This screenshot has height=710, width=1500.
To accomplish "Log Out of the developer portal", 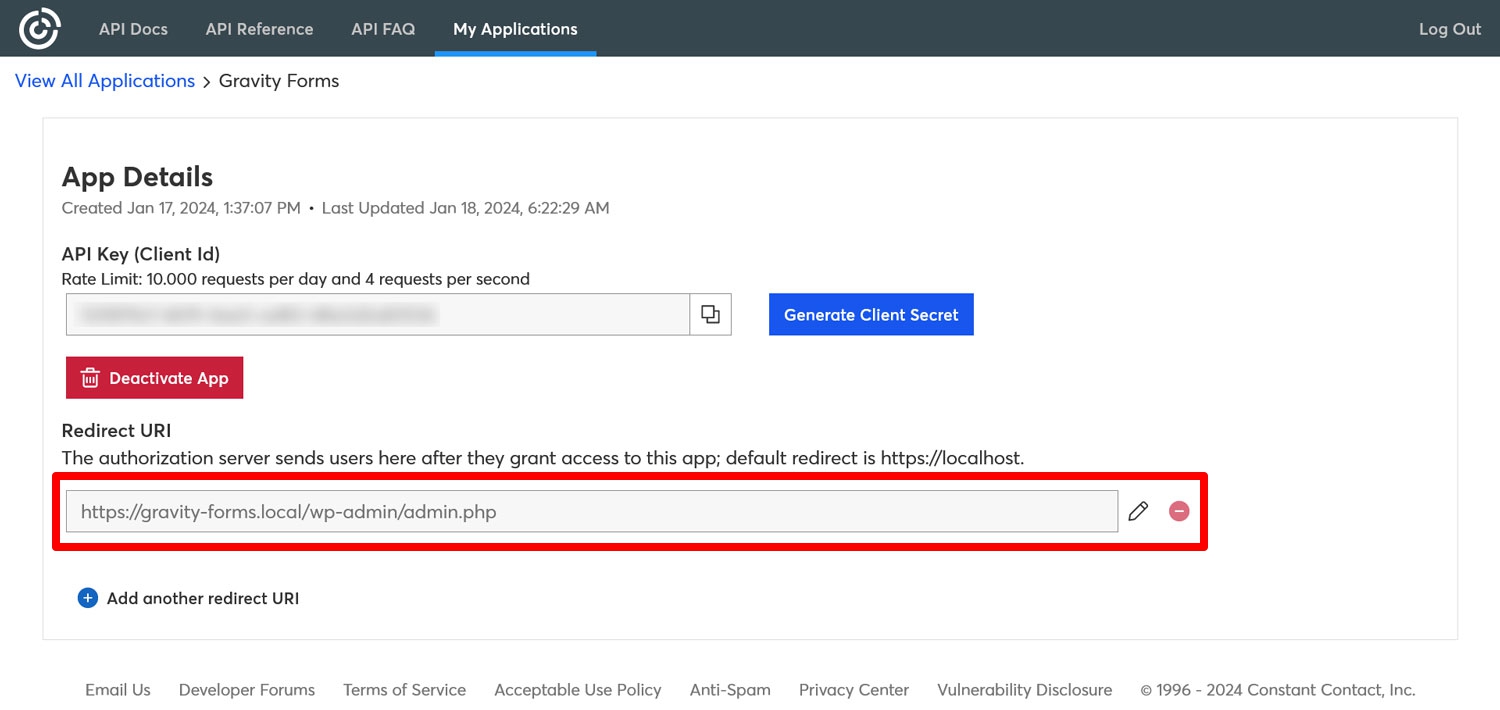I will click(1450, 29).
